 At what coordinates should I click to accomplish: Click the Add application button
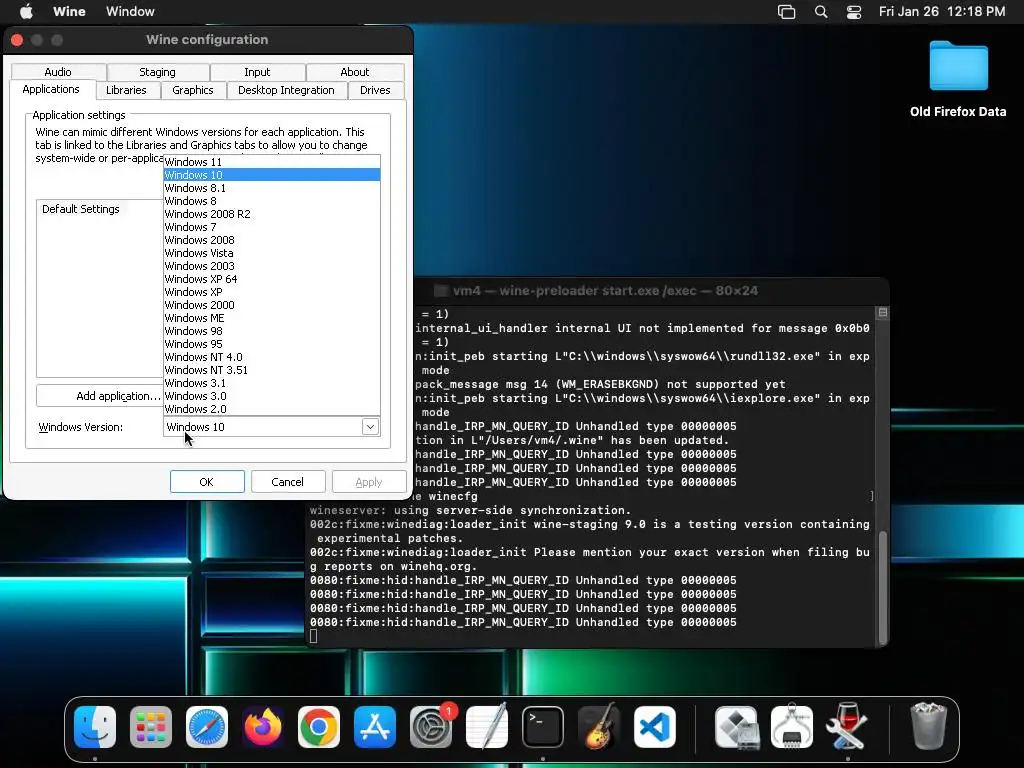(x=99, y=396)
